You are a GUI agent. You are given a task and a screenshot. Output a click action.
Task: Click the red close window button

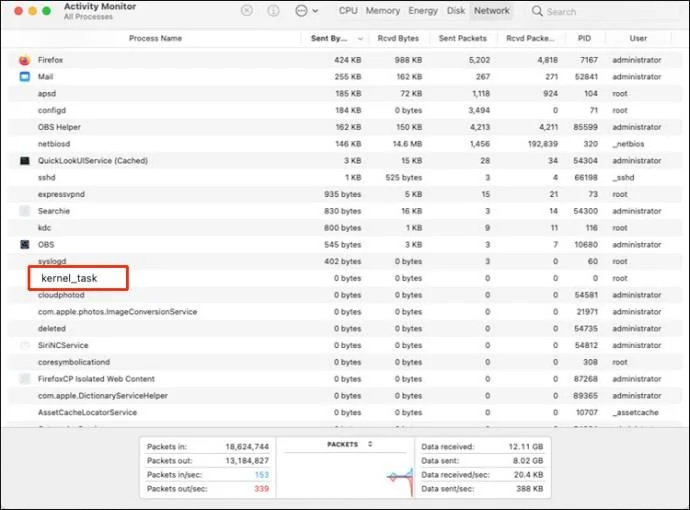point(18,11)
